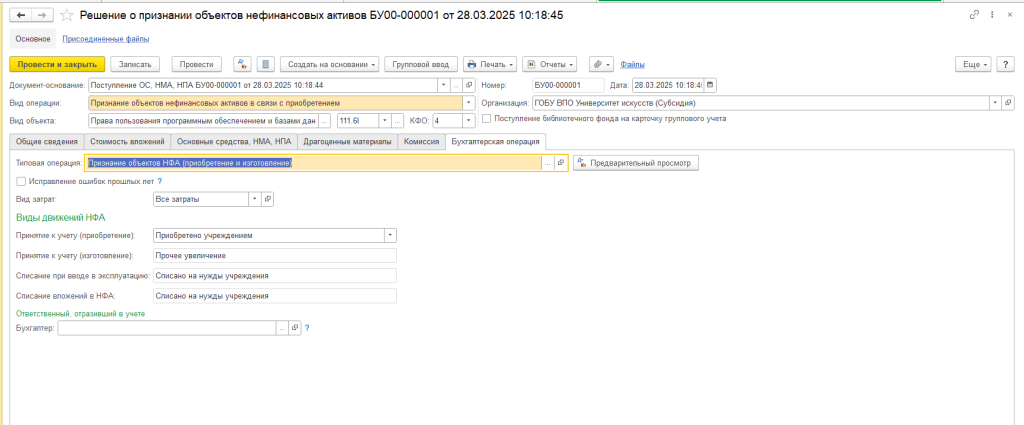Click the copy link icon in title bar

(x=975, y=15)
